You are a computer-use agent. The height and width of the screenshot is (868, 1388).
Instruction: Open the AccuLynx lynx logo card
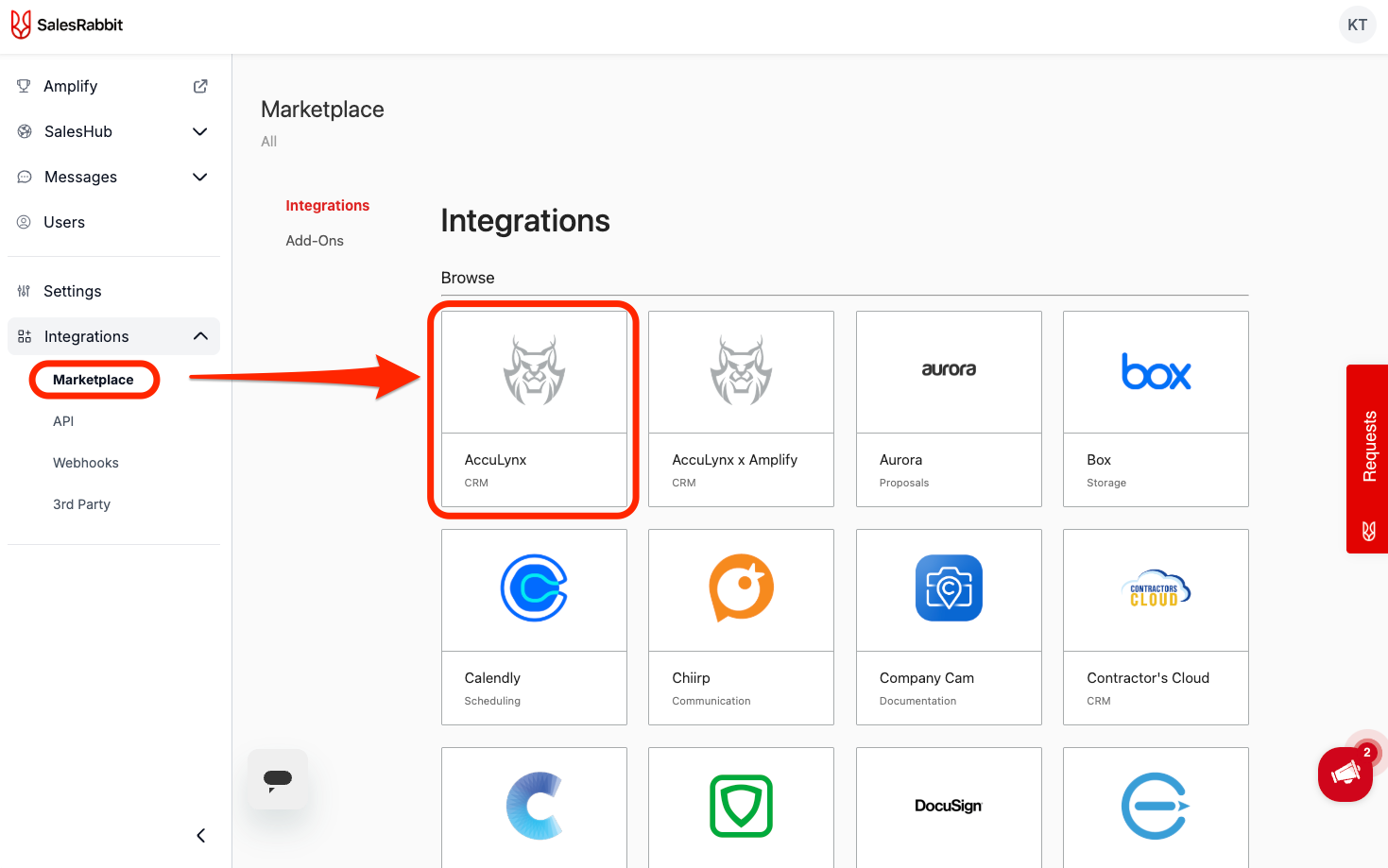[534, 372]
